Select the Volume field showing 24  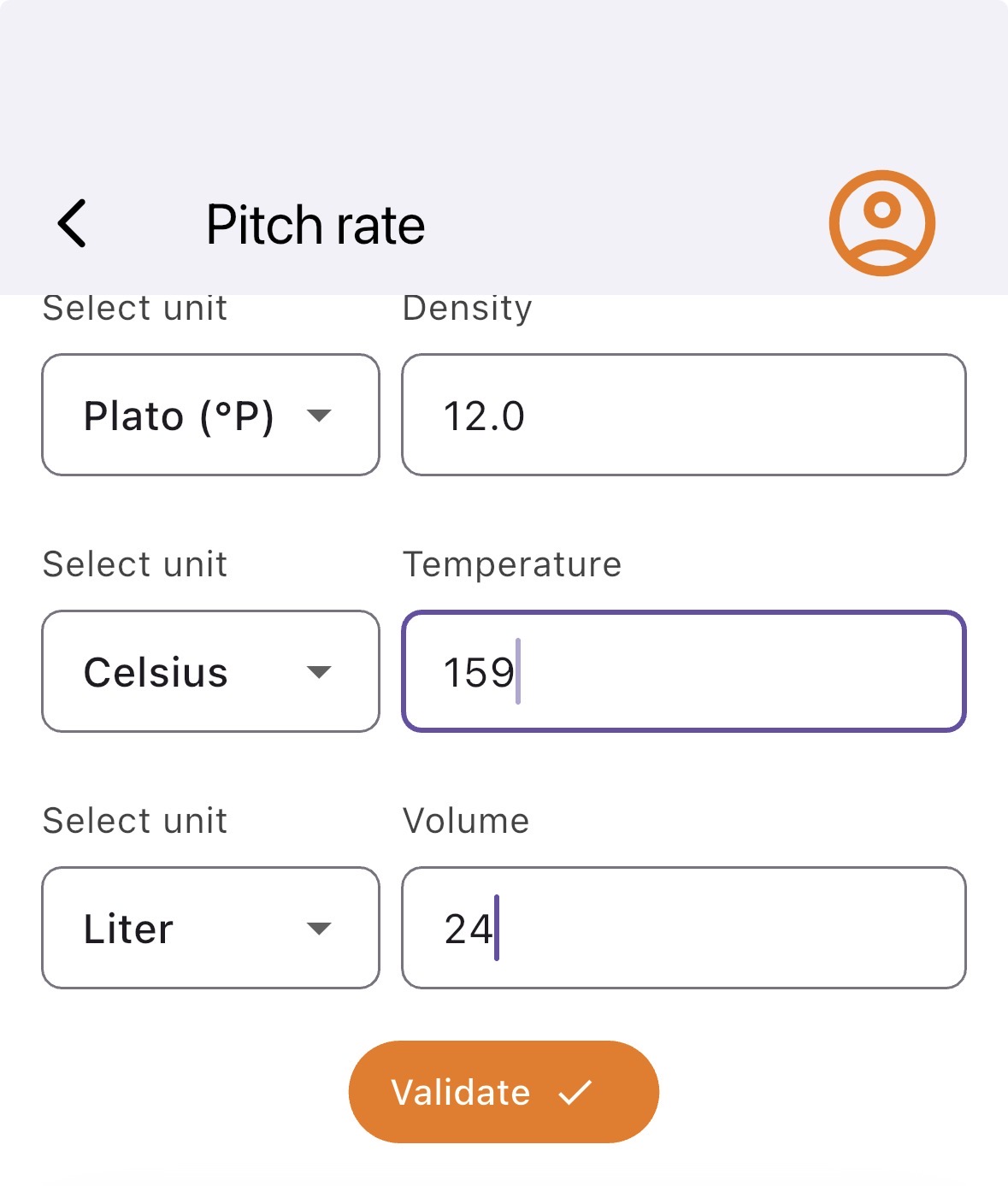click(684, 929)
